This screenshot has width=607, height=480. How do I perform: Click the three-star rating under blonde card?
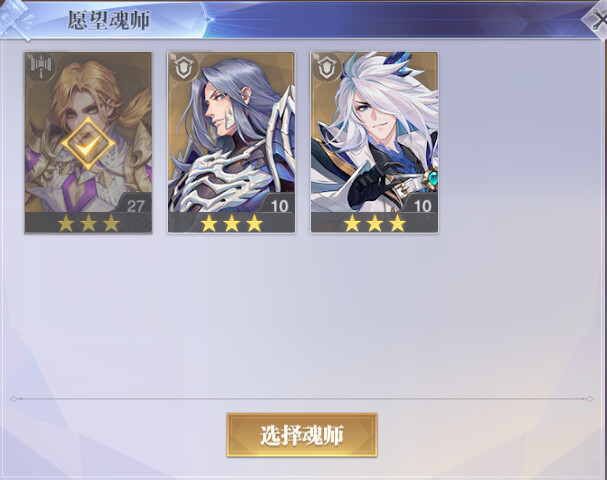pyautogui.click(x=88, y=223)
